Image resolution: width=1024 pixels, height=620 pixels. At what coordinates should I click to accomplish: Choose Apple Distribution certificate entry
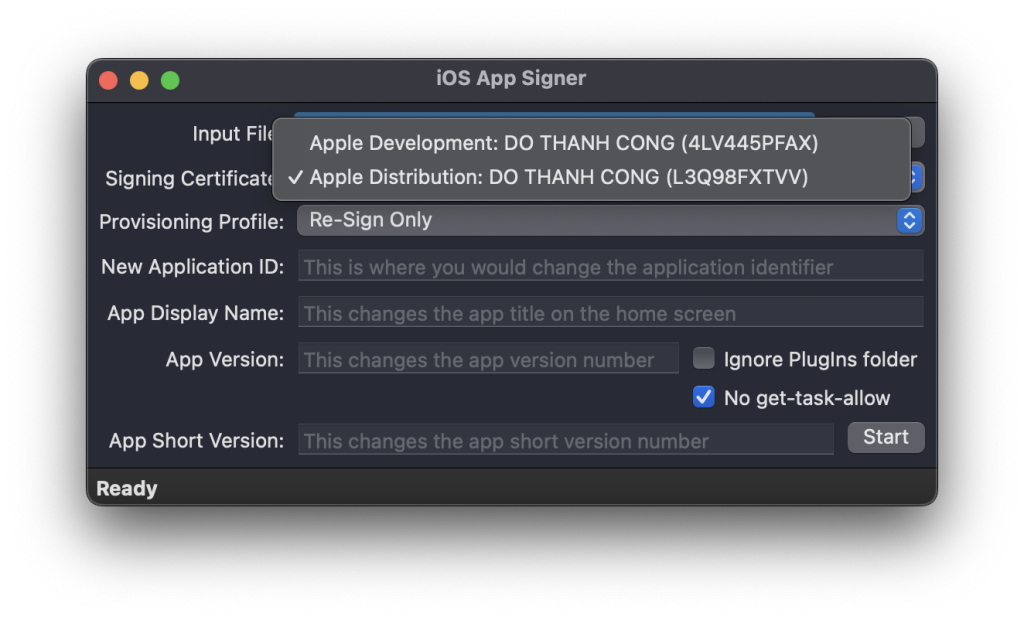click(558, 177)
